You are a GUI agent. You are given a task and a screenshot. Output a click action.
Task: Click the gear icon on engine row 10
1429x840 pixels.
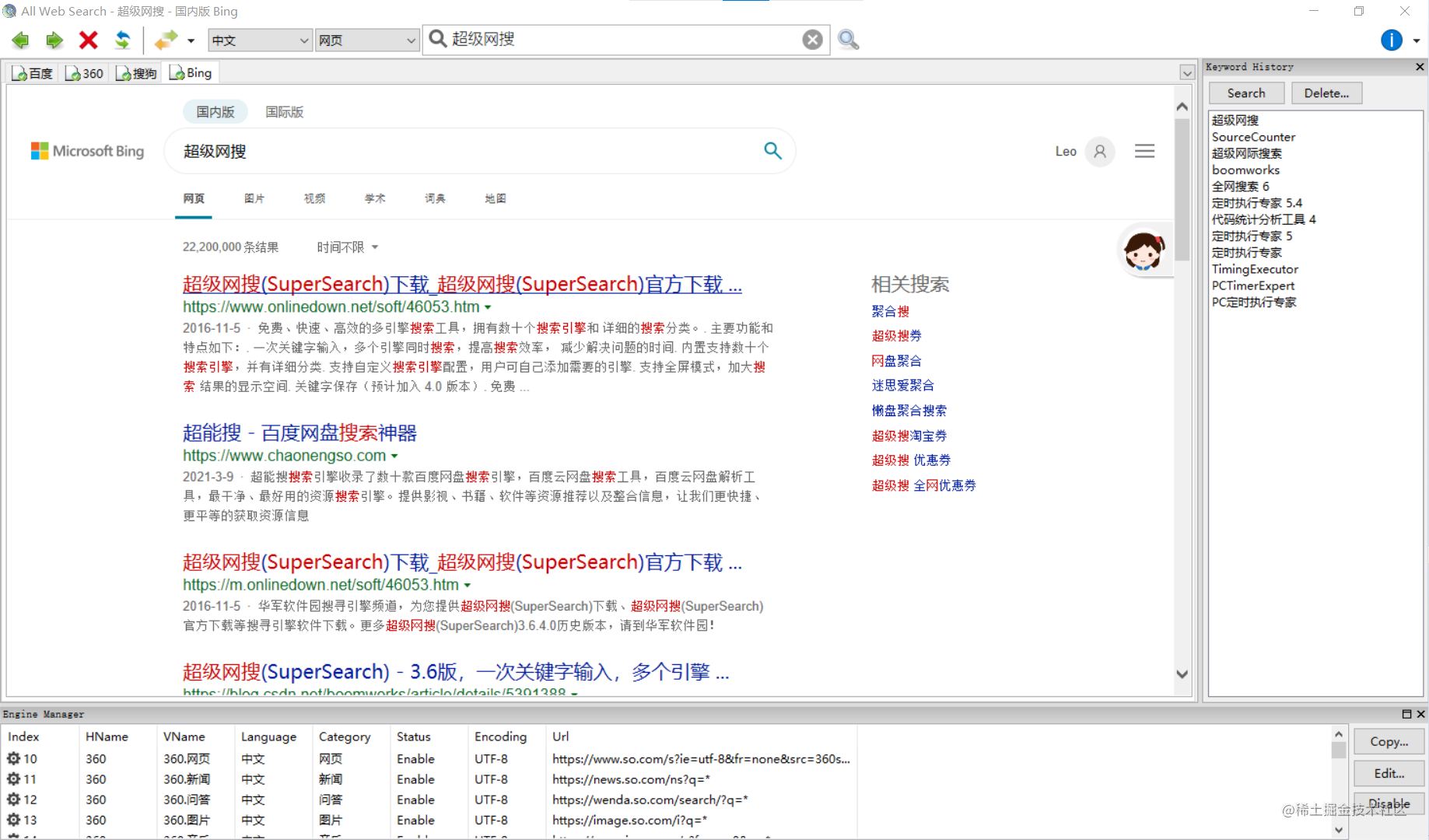[x=13, y=758]
